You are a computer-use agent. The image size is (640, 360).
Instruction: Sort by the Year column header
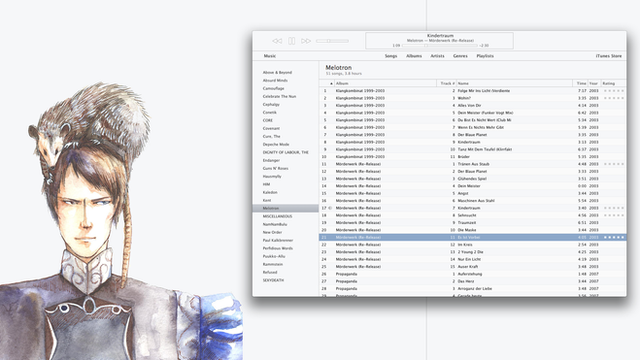[594, 83]
